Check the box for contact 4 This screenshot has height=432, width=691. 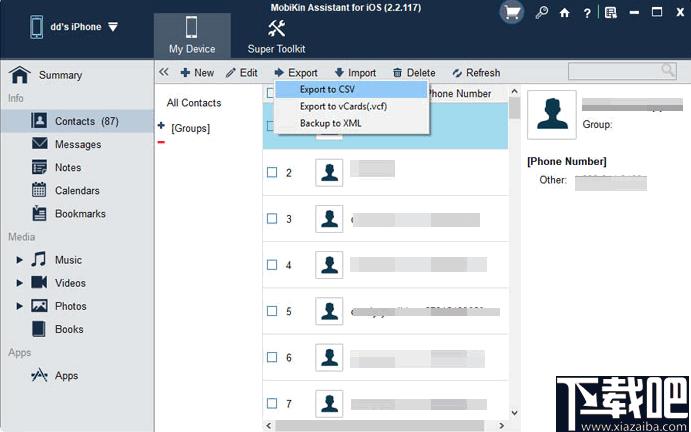[x=272, y=265]
